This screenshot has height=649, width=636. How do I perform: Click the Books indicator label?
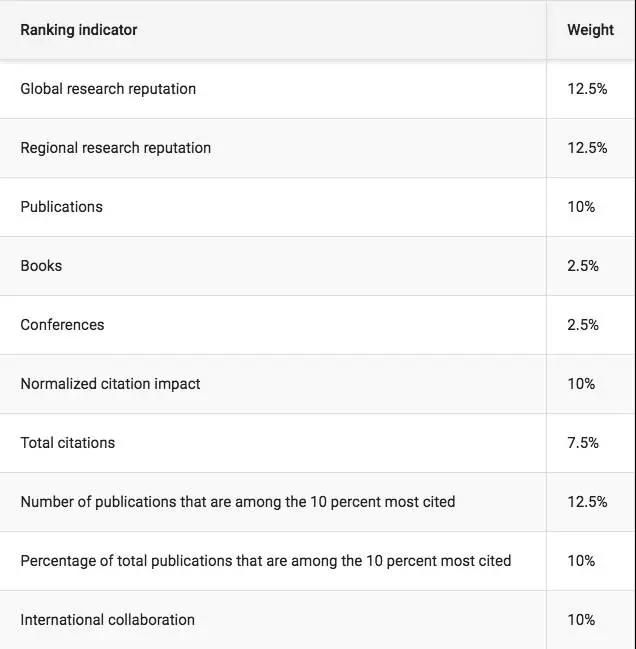click(41, 266)
